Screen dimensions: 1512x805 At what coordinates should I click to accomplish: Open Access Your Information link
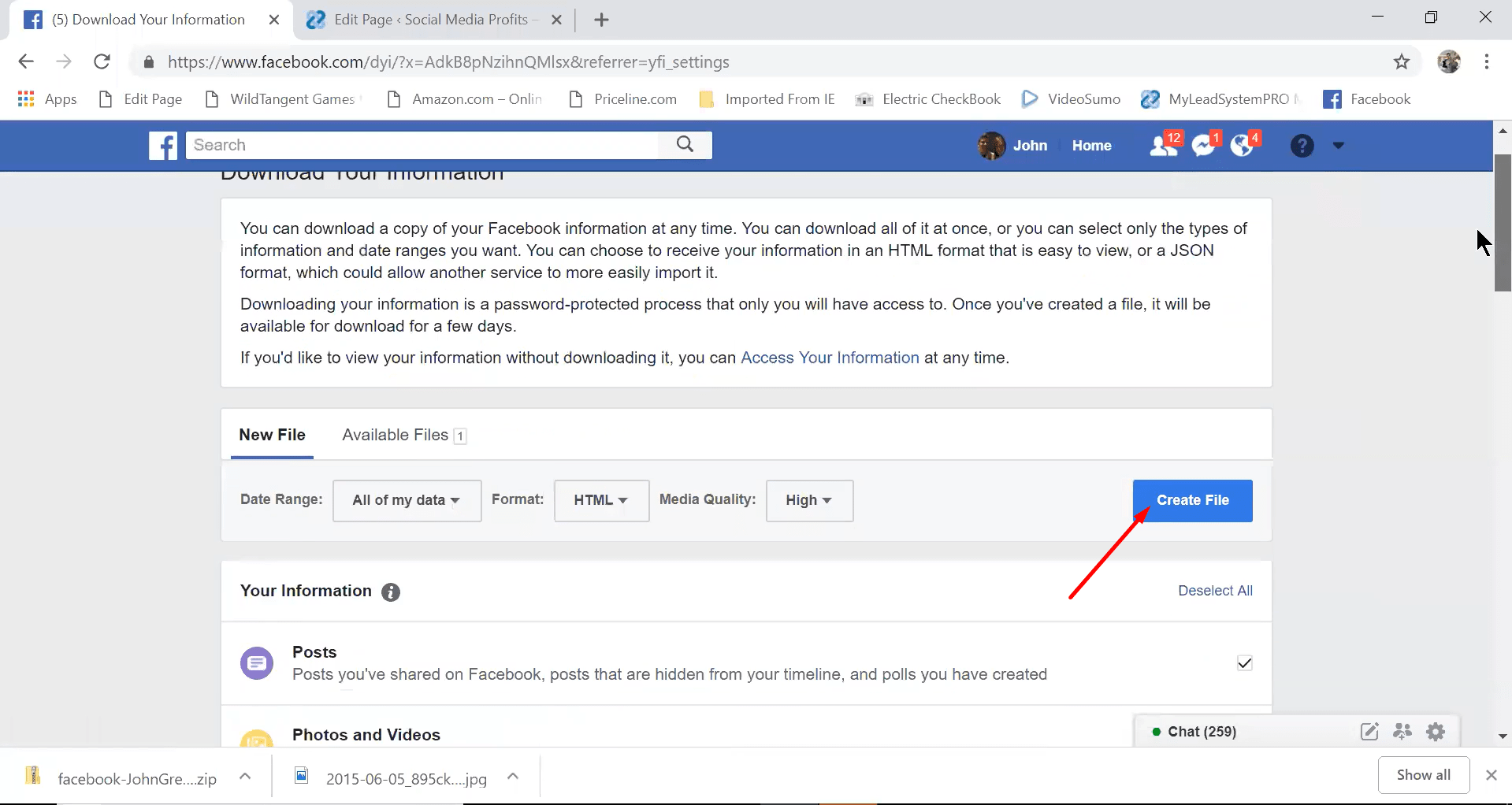pos(830,358)
